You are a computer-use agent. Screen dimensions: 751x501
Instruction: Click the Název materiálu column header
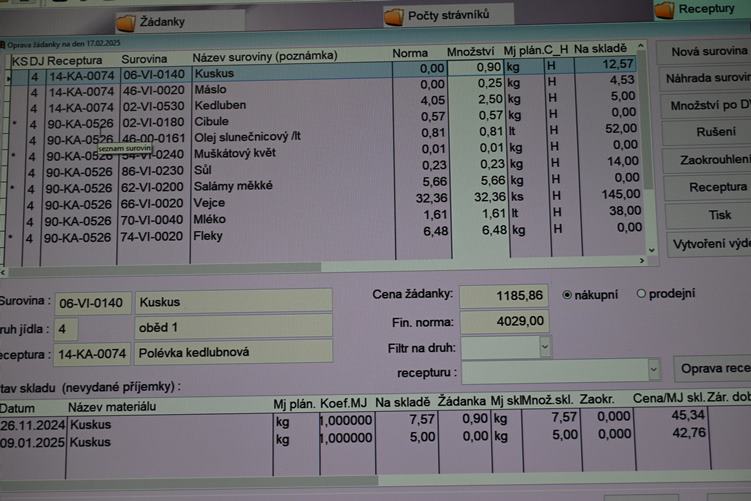[x=112, y=407]
